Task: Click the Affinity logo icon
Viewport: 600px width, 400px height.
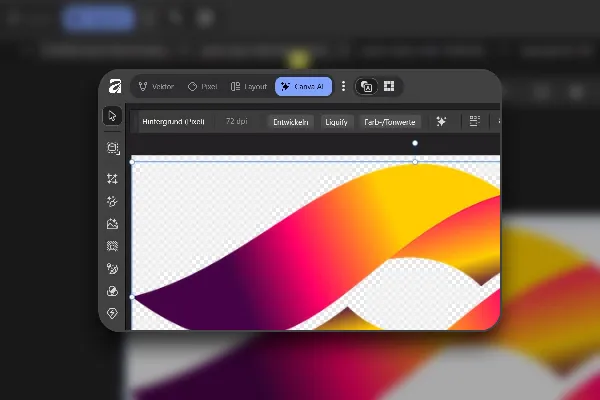Action: [x=115, y=86]
